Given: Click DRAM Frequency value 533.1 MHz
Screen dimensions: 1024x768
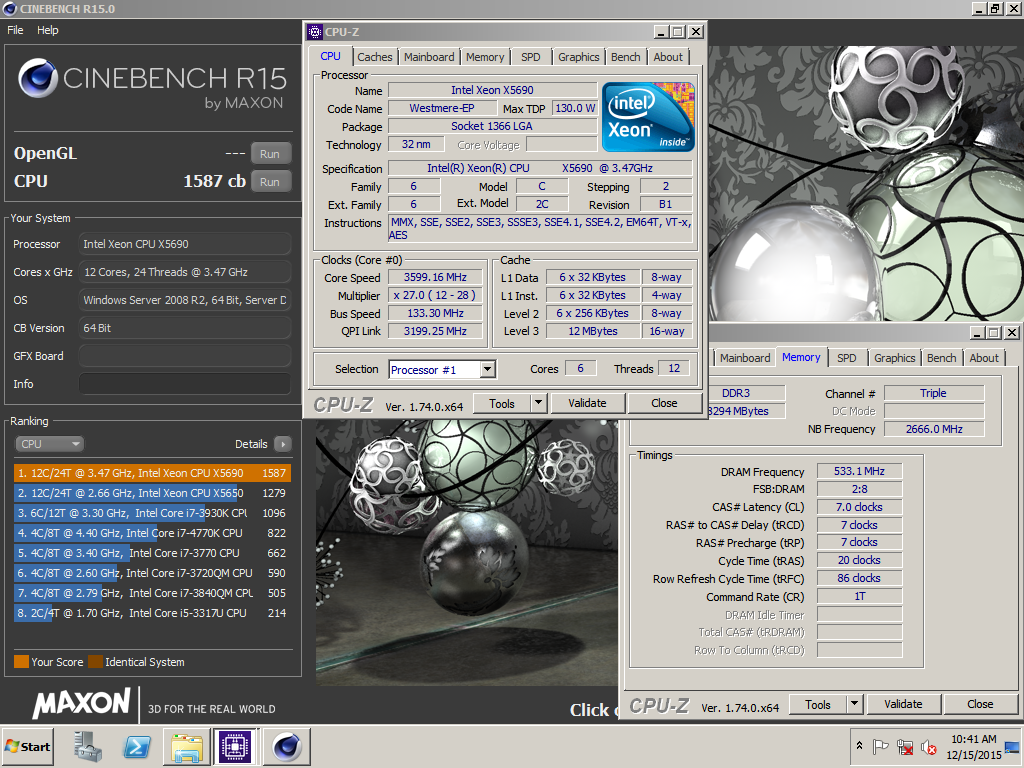Looking at the screenshot, I should [x=859, y=471].
